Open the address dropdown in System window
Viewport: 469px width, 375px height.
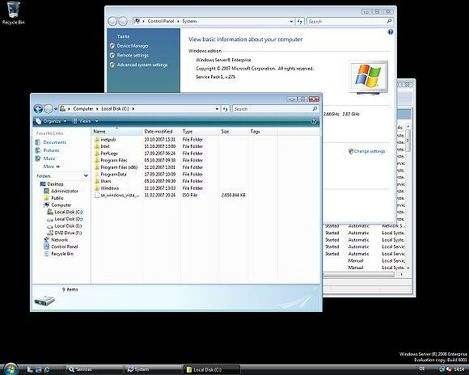[291, 21]
